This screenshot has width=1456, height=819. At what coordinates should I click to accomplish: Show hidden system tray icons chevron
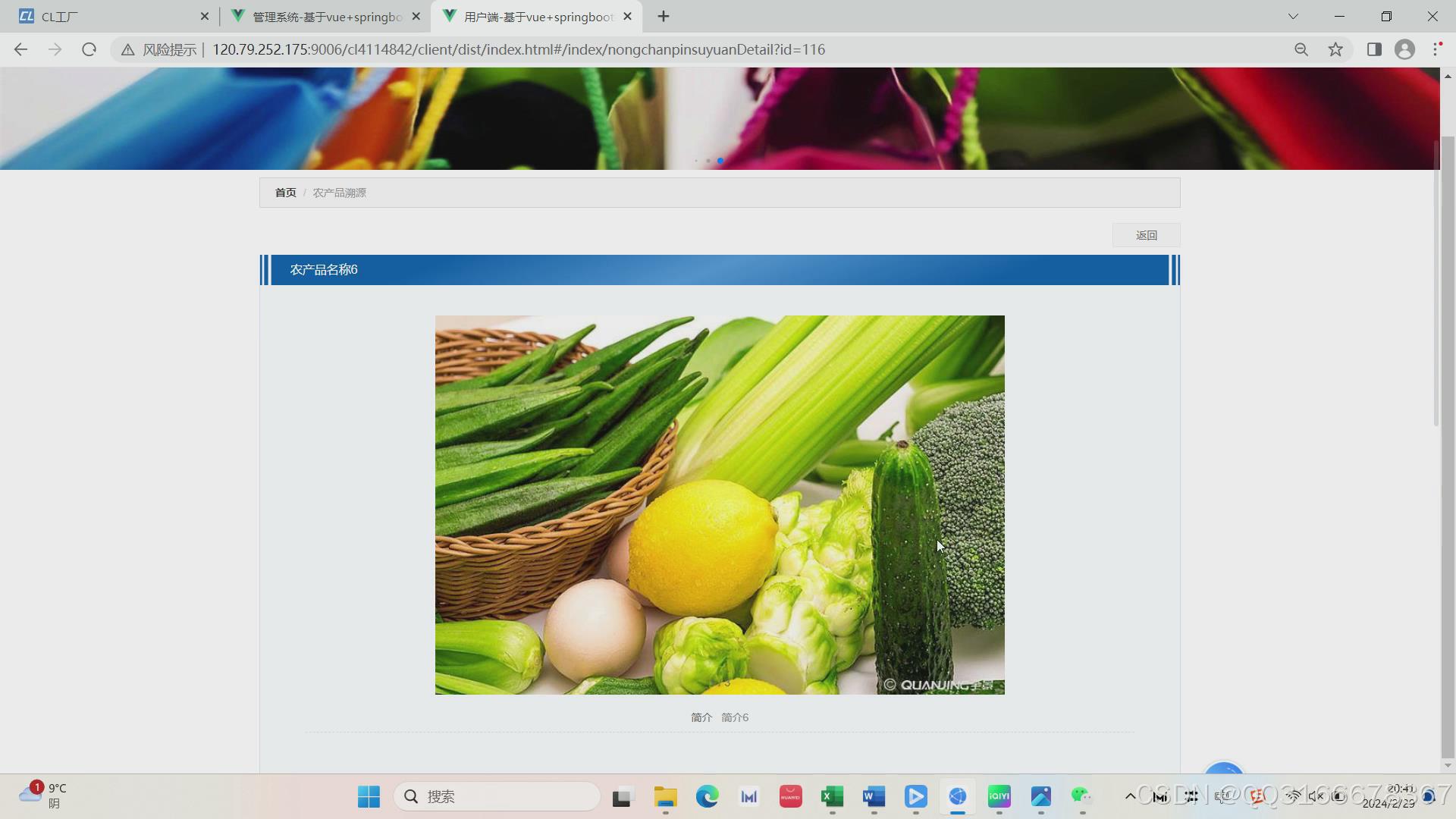click(1130, 796)
